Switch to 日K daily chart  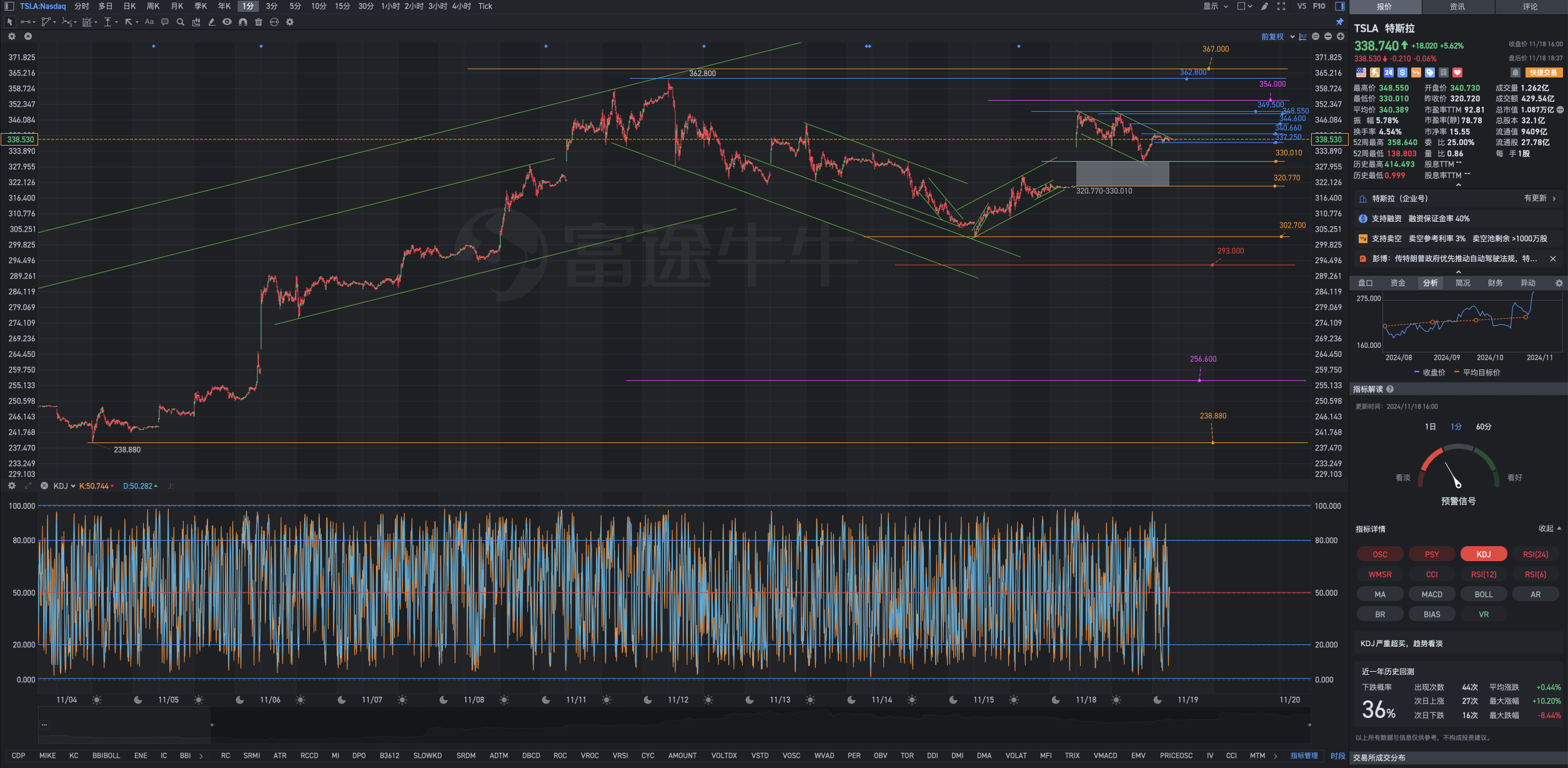[x=129, y=6]
